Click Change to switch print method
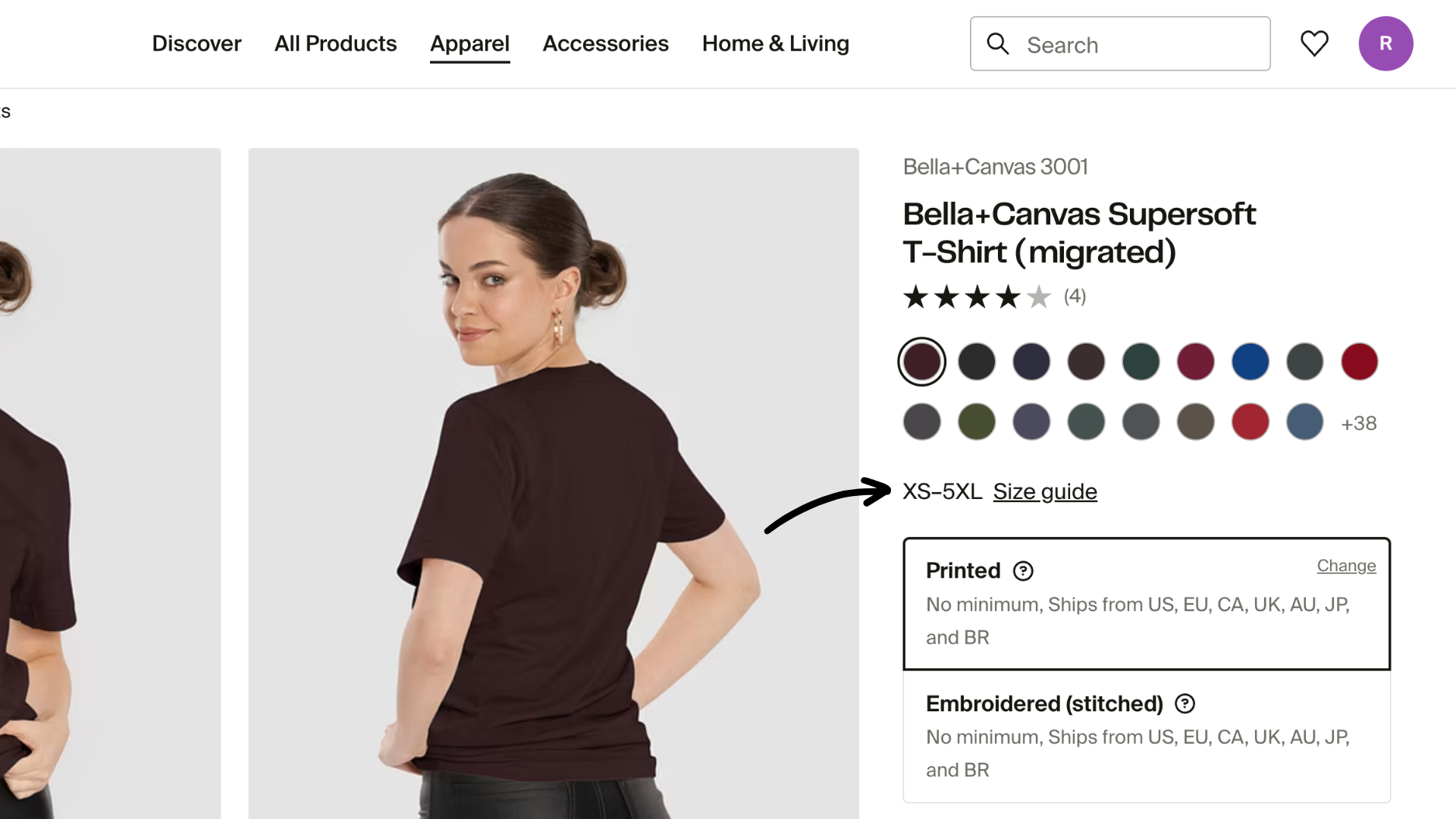 (1346, 566)
